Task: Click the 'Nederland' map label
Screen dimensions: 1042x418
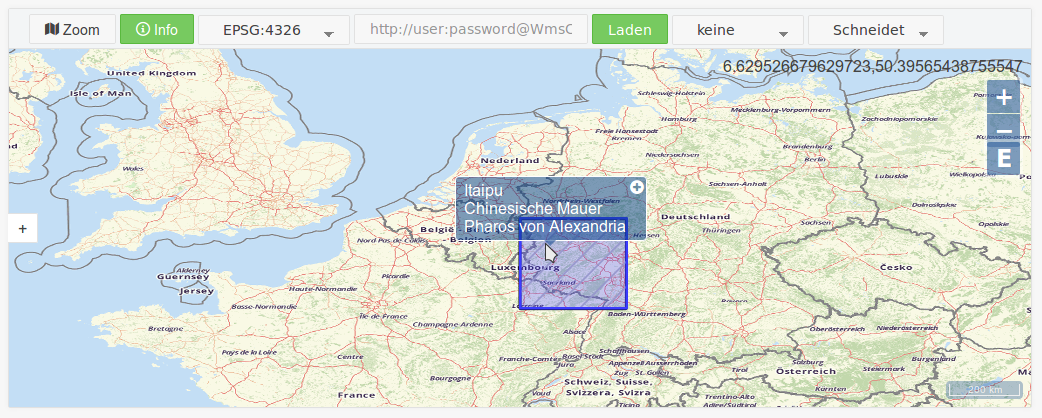Action: pos(510,161)
